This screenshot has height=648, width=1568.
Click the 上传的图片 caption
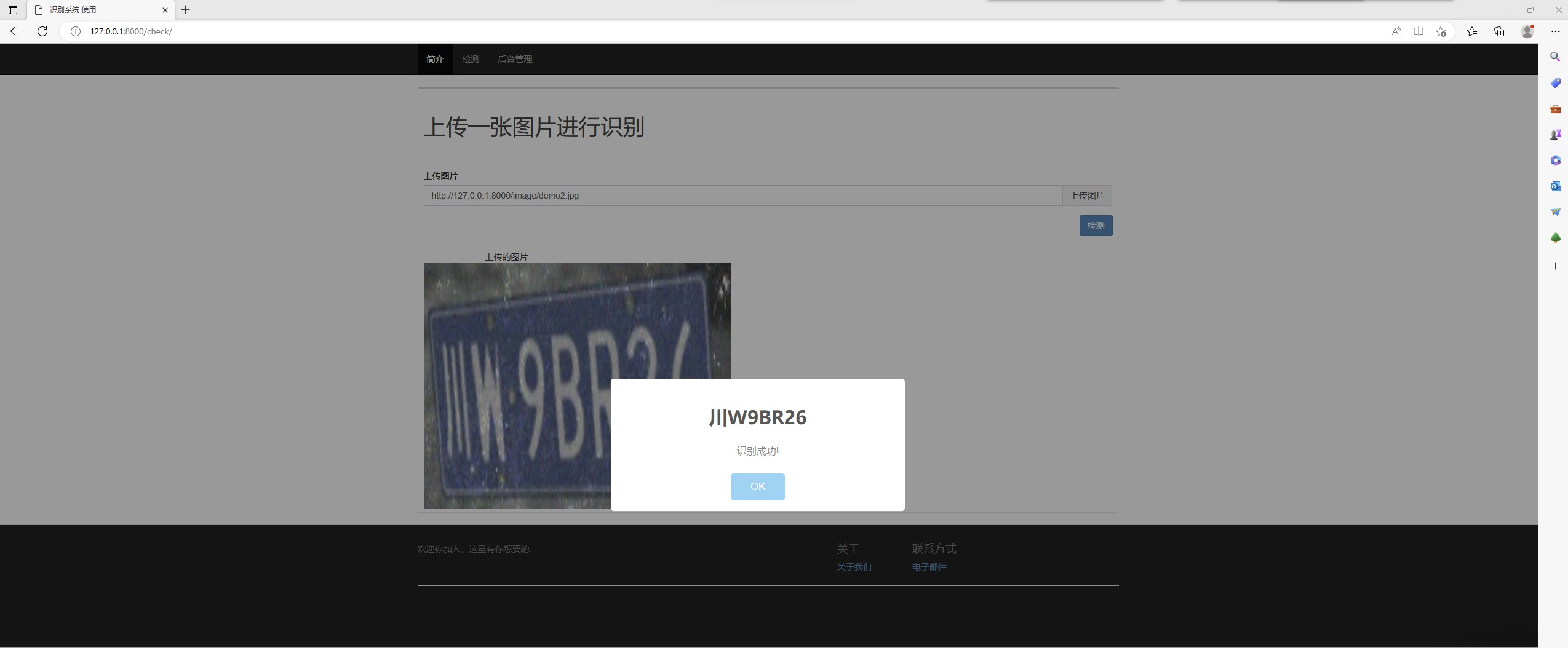pos(506,257)
